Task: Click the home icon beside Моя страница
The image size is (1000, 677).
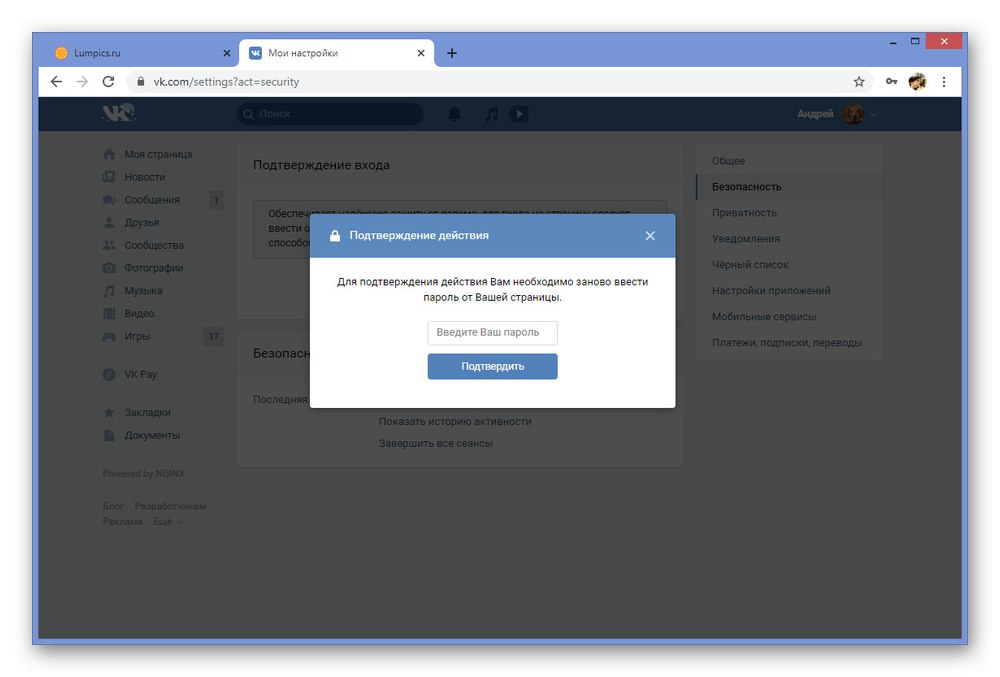Action: point(109,154)
